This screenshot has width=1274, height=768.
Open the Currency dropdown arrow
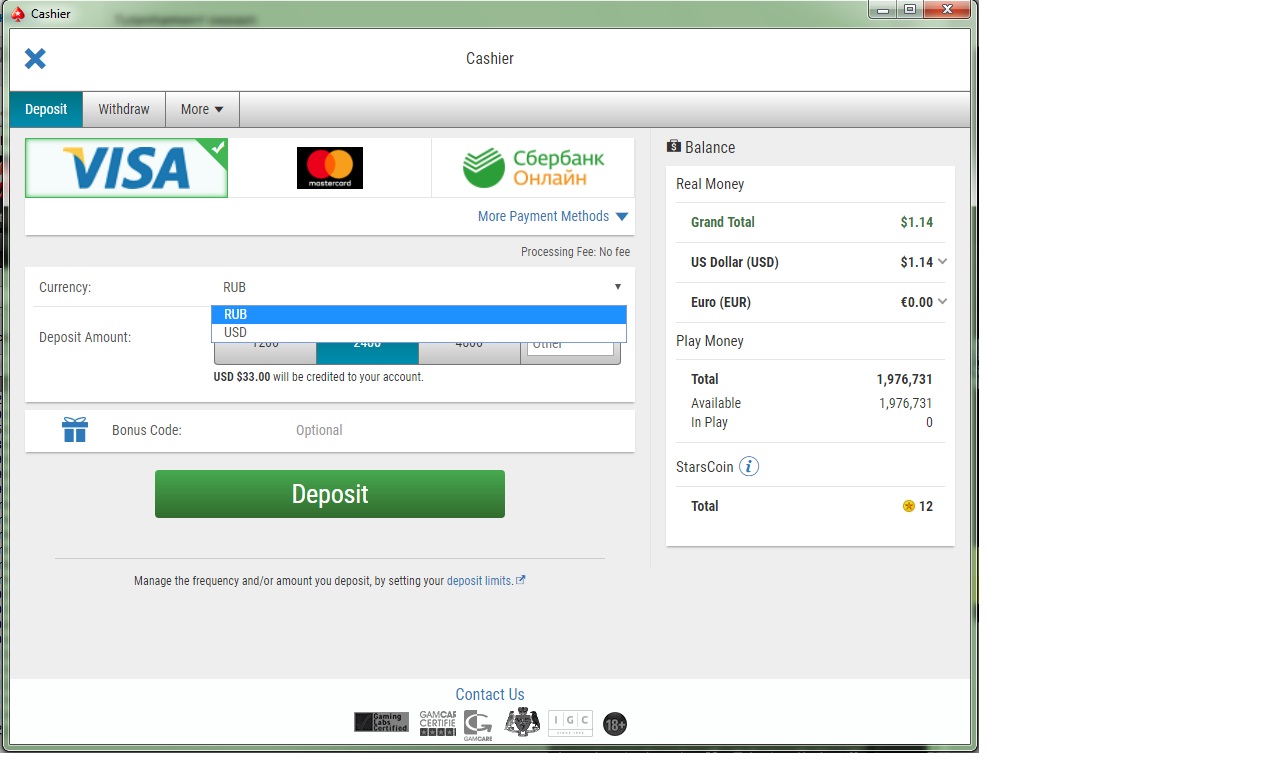point(618,287)
